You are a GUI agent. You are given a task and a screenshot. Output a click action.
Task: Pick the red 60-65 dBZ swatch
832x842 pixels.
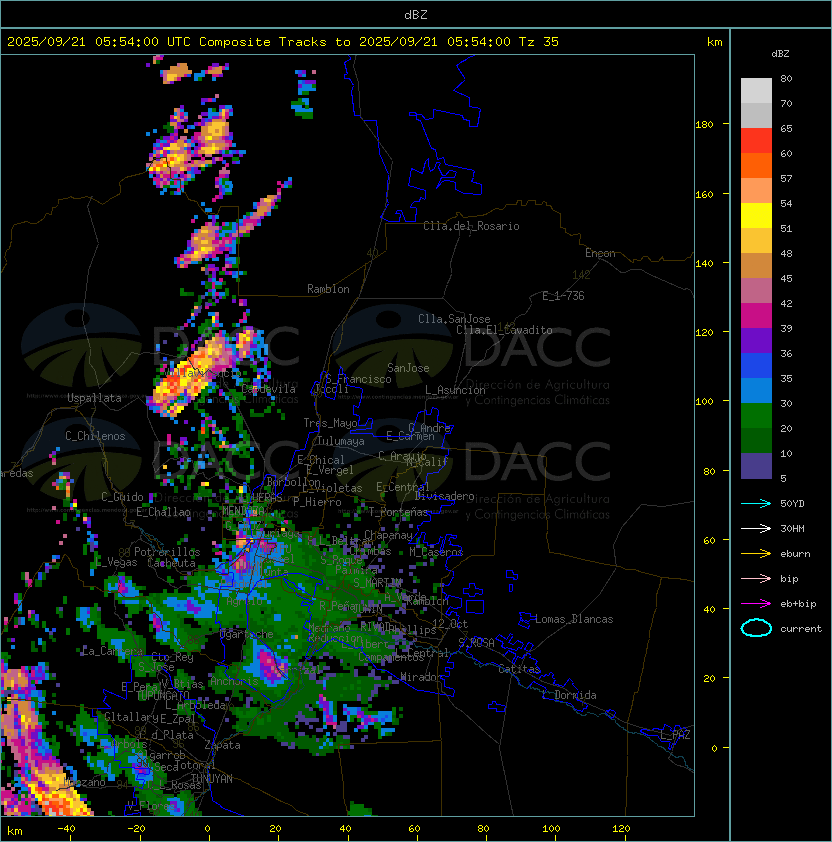coord(756,141)
